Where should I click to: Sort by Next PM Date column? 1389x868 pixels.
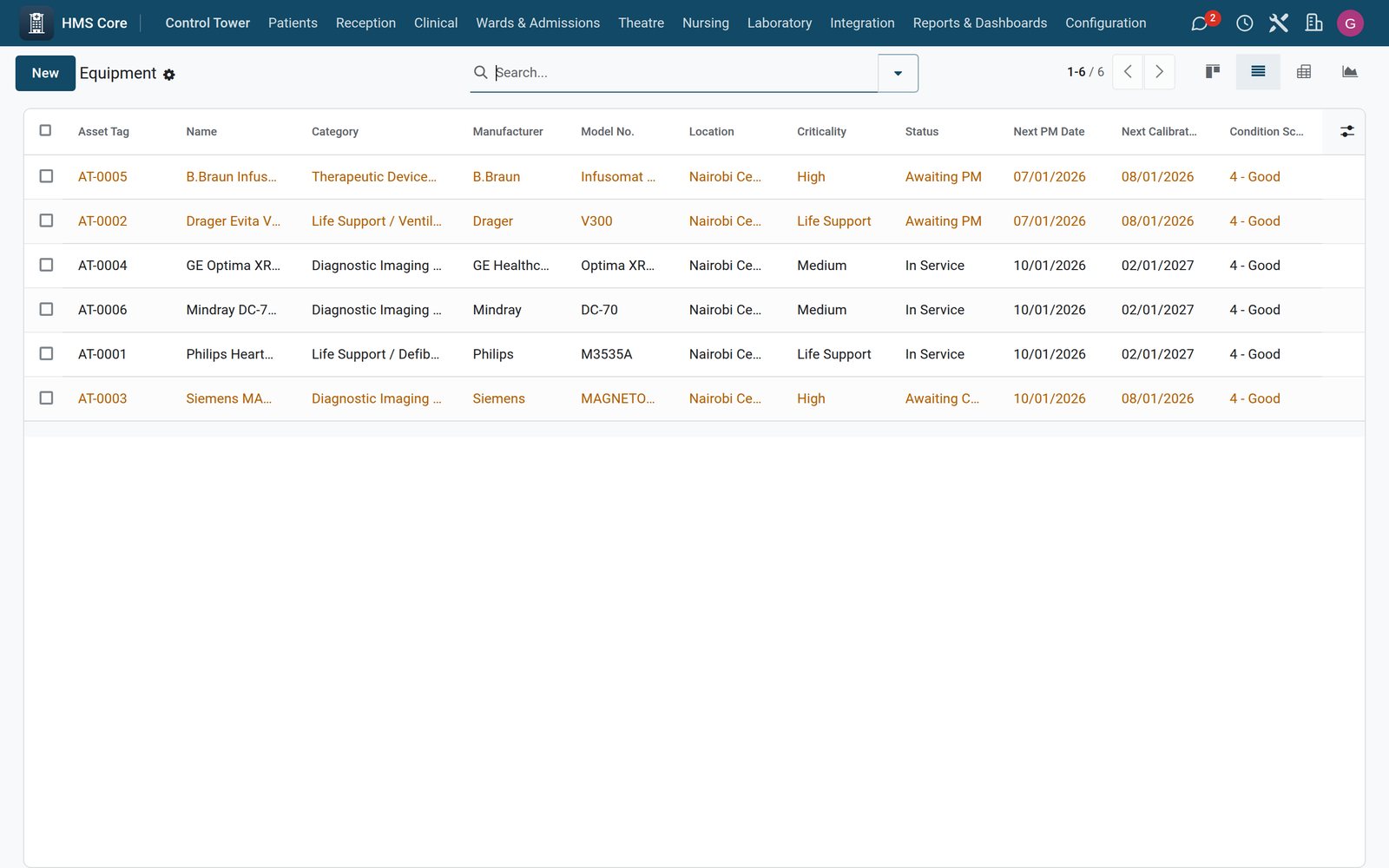[1049, 131]
